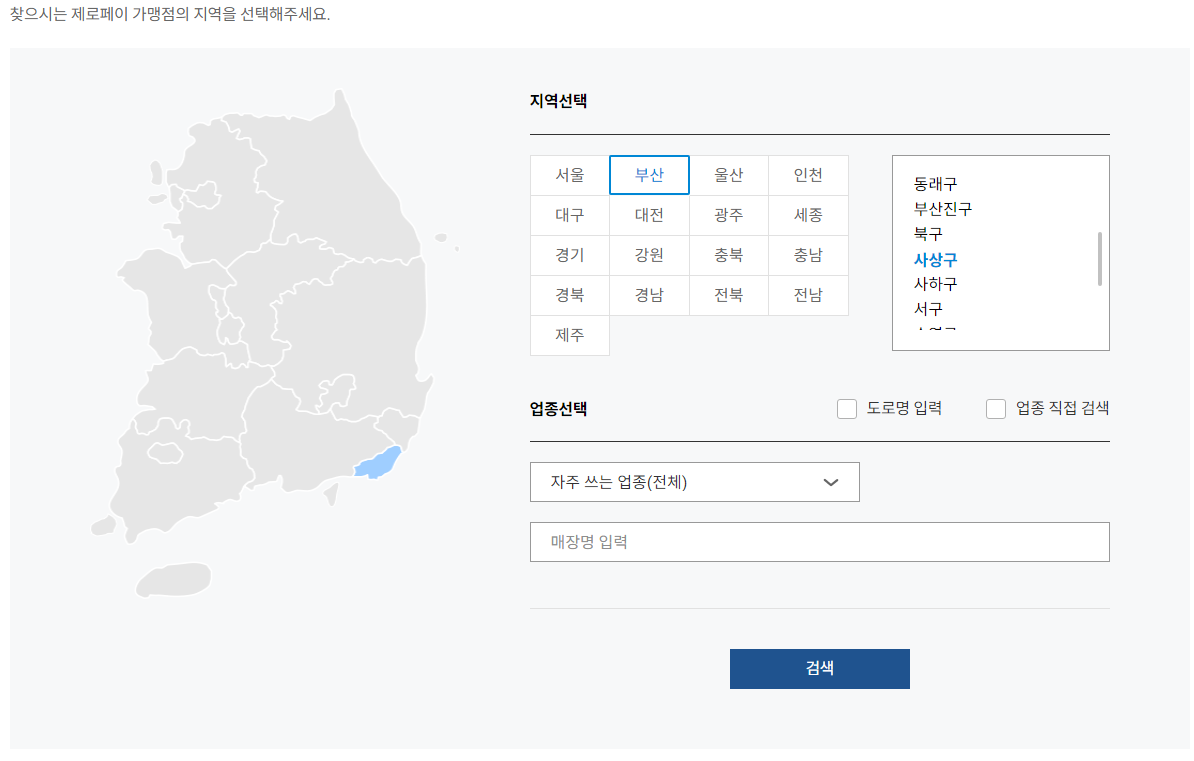The image size is (1194, 761).
Task: Select 동래구 in the district list
Action: tap(935, 184)
